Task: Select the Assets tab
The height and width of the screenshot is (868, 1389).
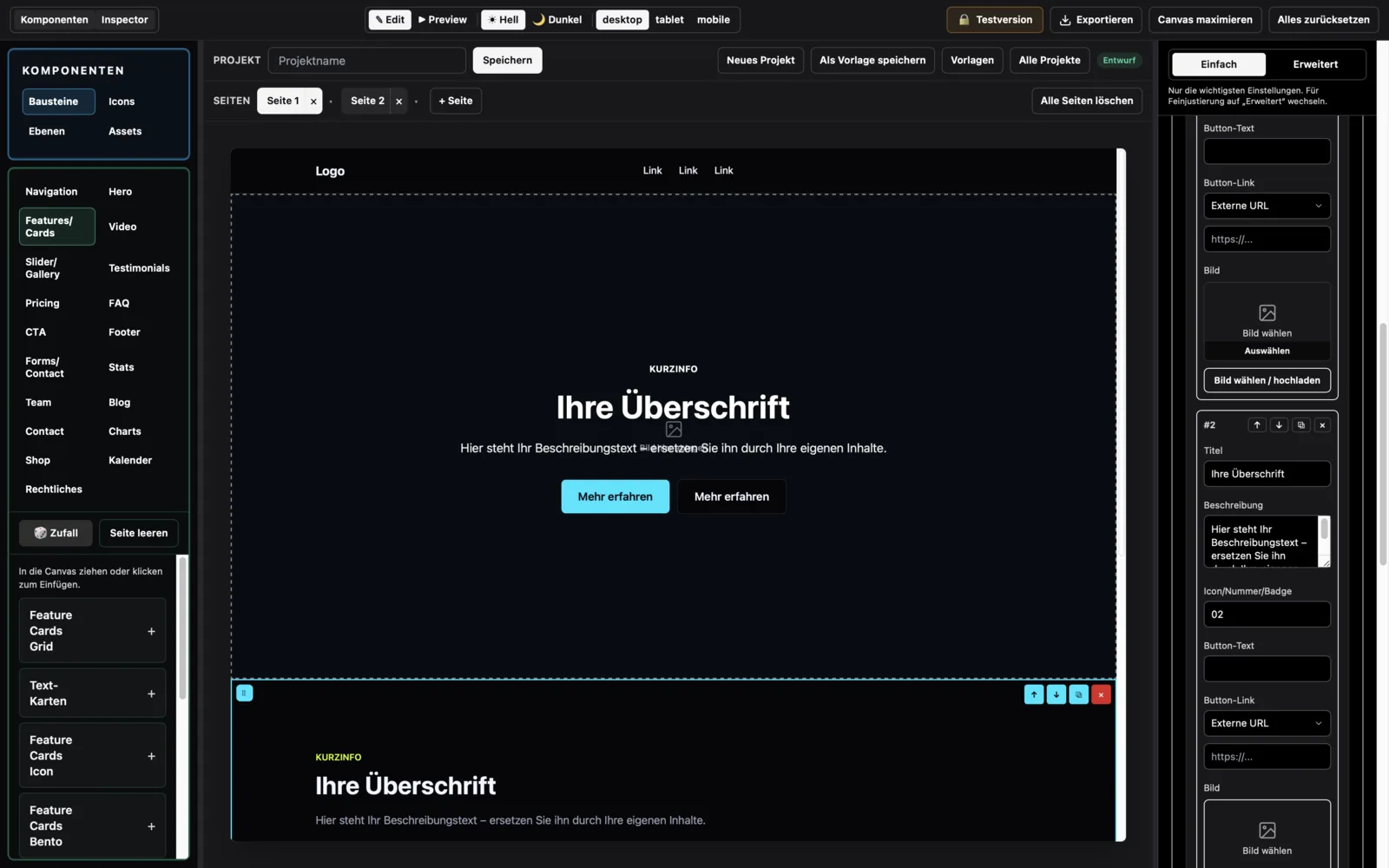Action: tap(125, 131)
